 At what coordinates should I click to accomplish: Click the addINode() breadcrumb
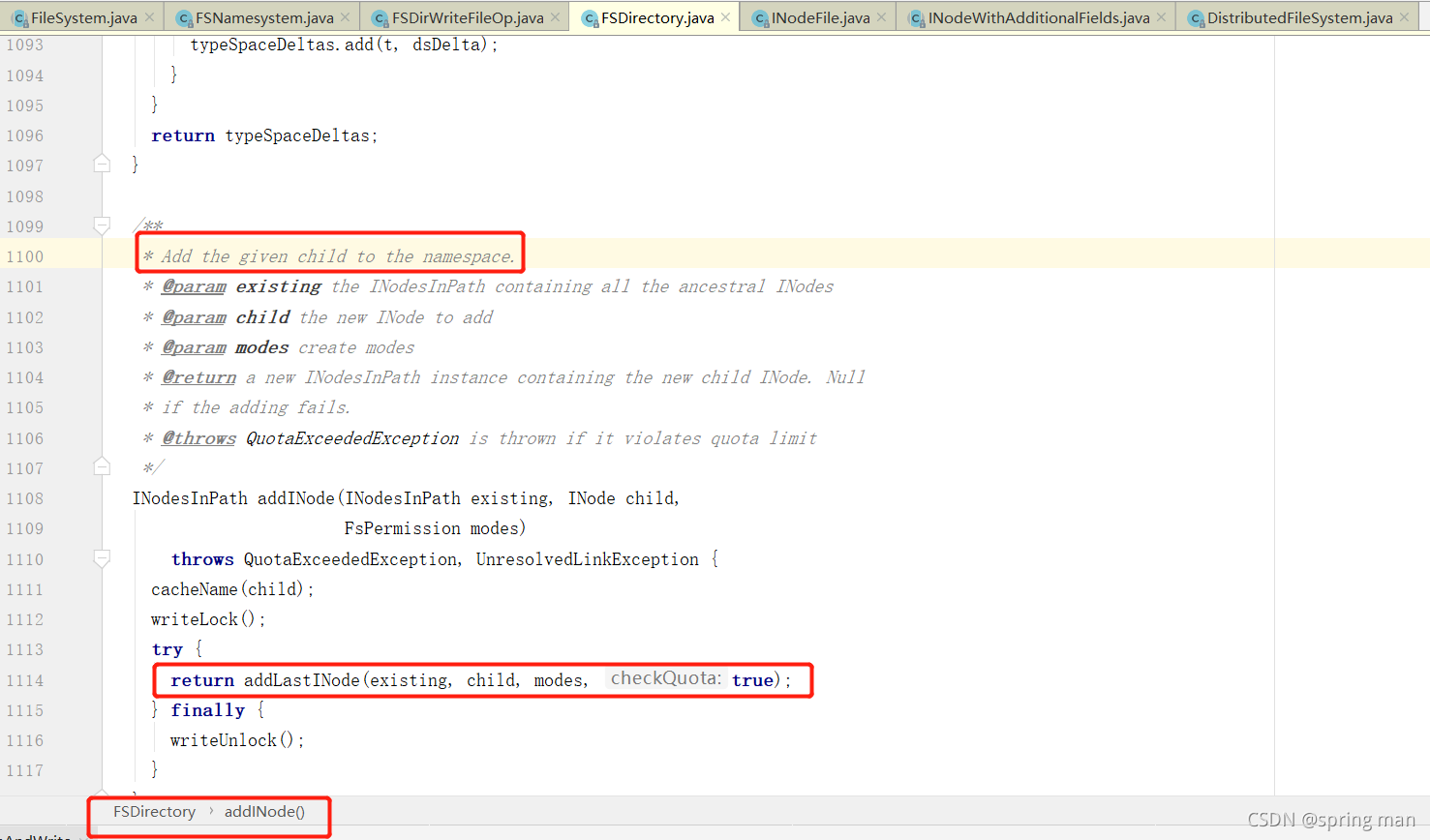coord(264,812)
